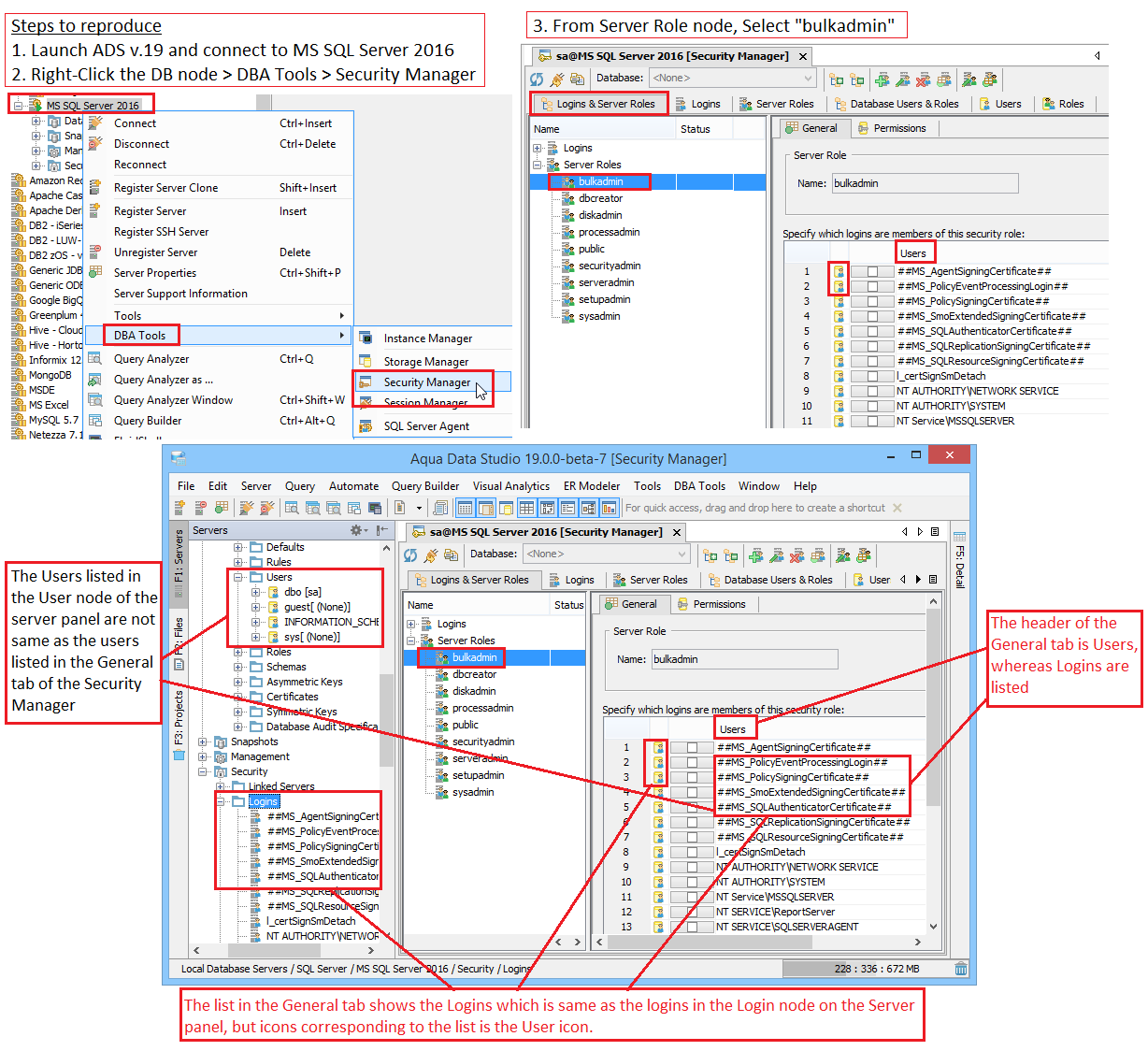The height and width of the screenshot is (1051, 1148).
Task: Check ##MS_SQLReplicationSigningCertificate## box in top-right panel
Action: (x=872, y=346)
